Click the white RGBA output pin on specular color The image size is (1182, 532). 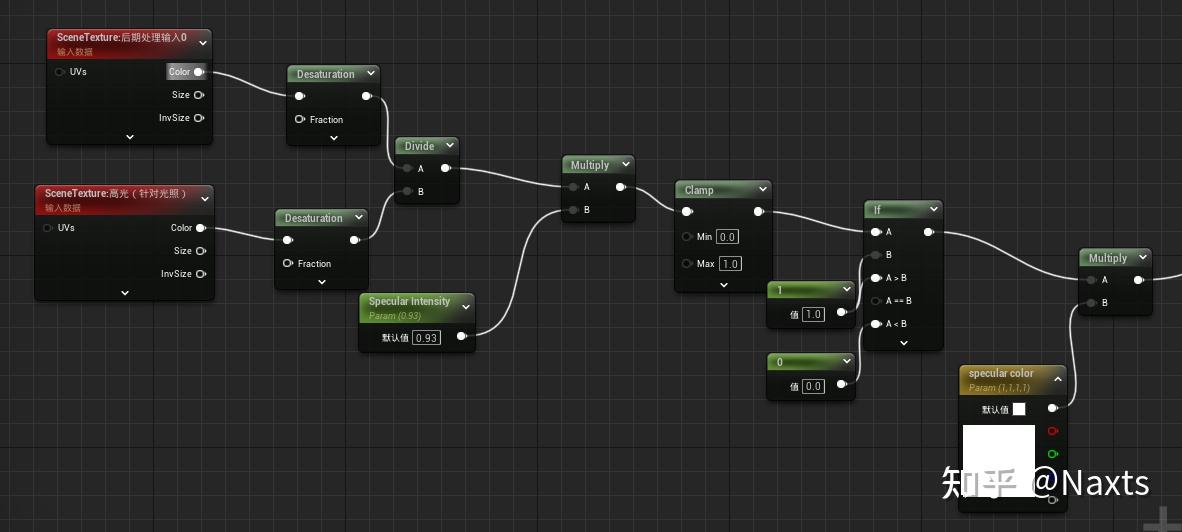click(1053, 408)
